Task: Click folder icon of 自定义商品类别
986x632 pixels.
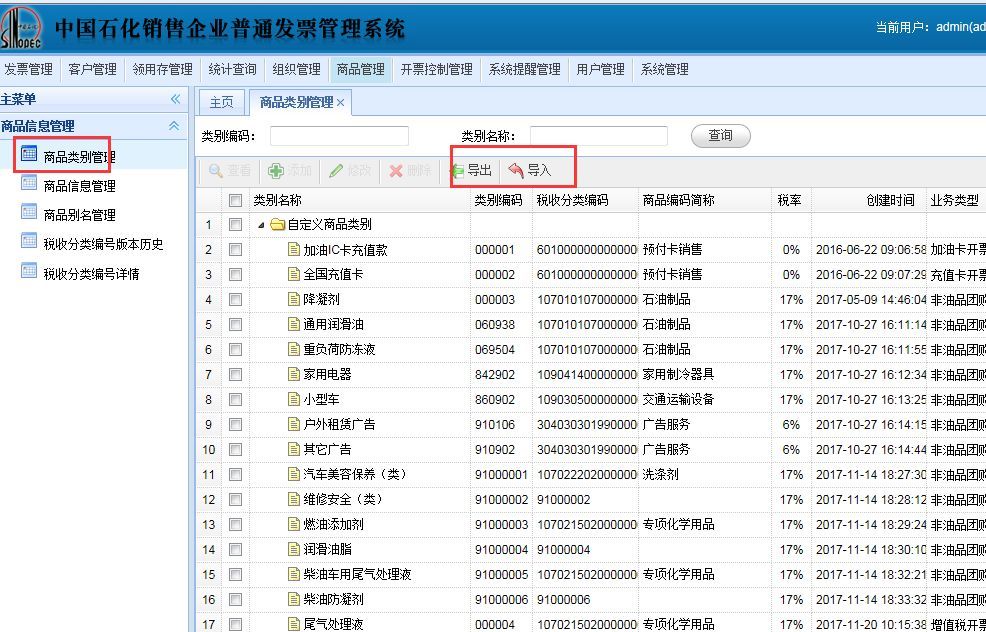Action: 277,225
